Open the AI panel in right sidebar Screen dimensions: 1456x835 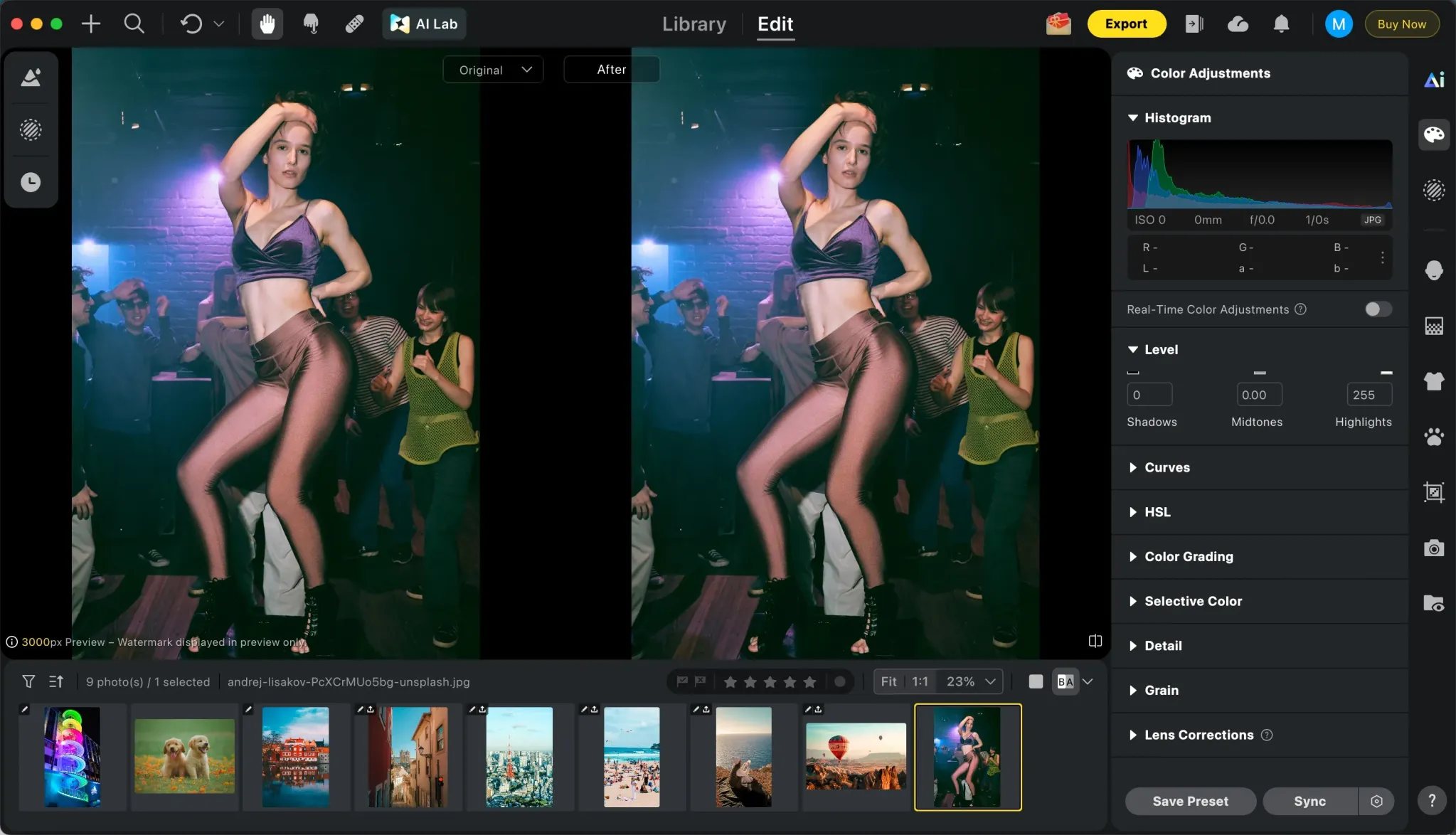click(x=1434, y=80)
